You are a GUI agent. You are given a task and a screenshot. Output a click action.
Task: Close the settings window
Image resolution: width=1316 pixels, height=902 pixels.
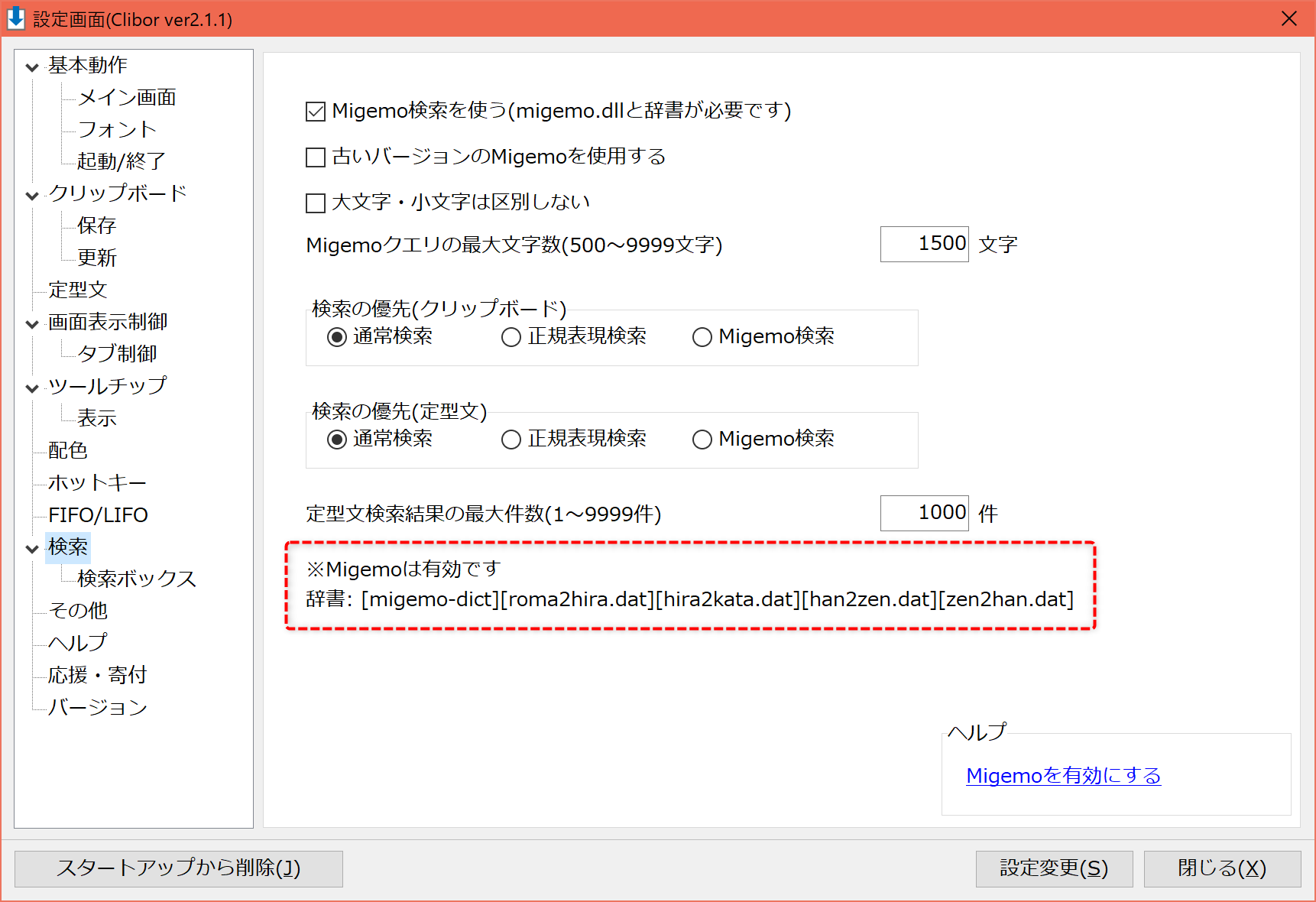click(1289, 18)
